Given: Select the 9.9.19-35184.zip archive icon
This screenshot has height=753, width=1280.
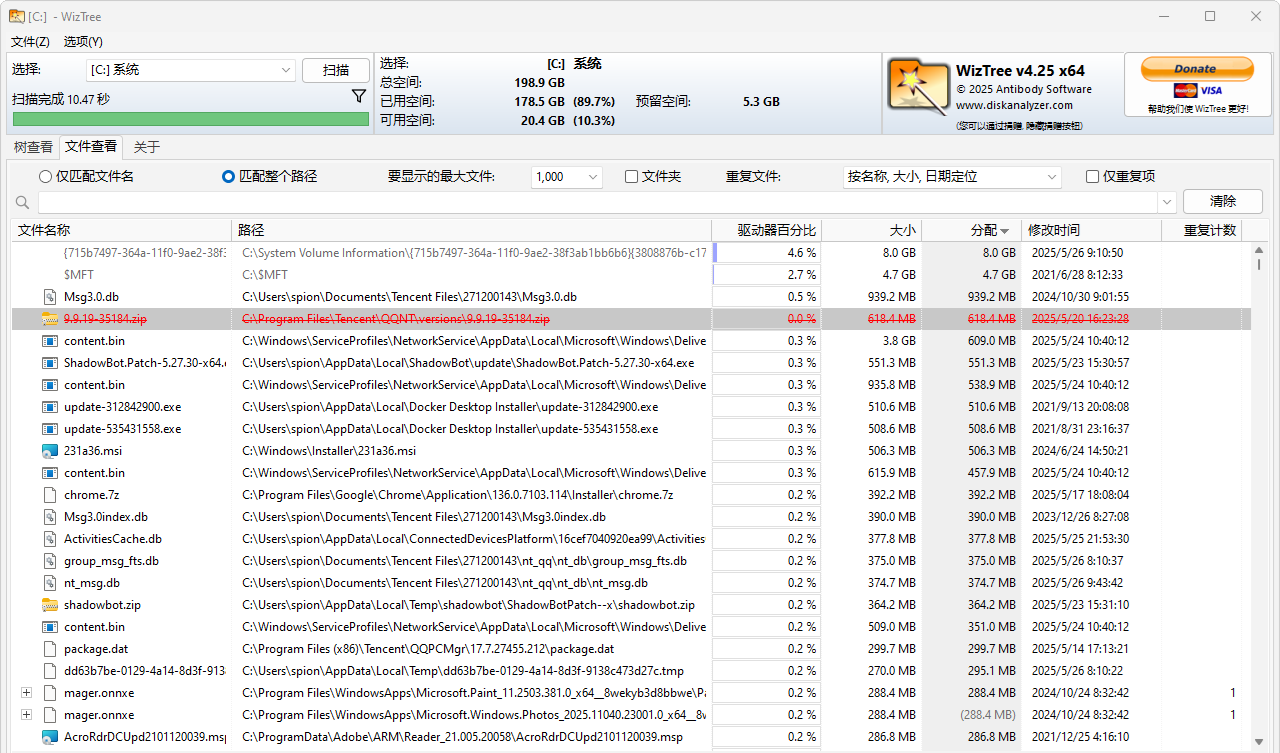Looking at the screenshot, I should coord(50,319).
